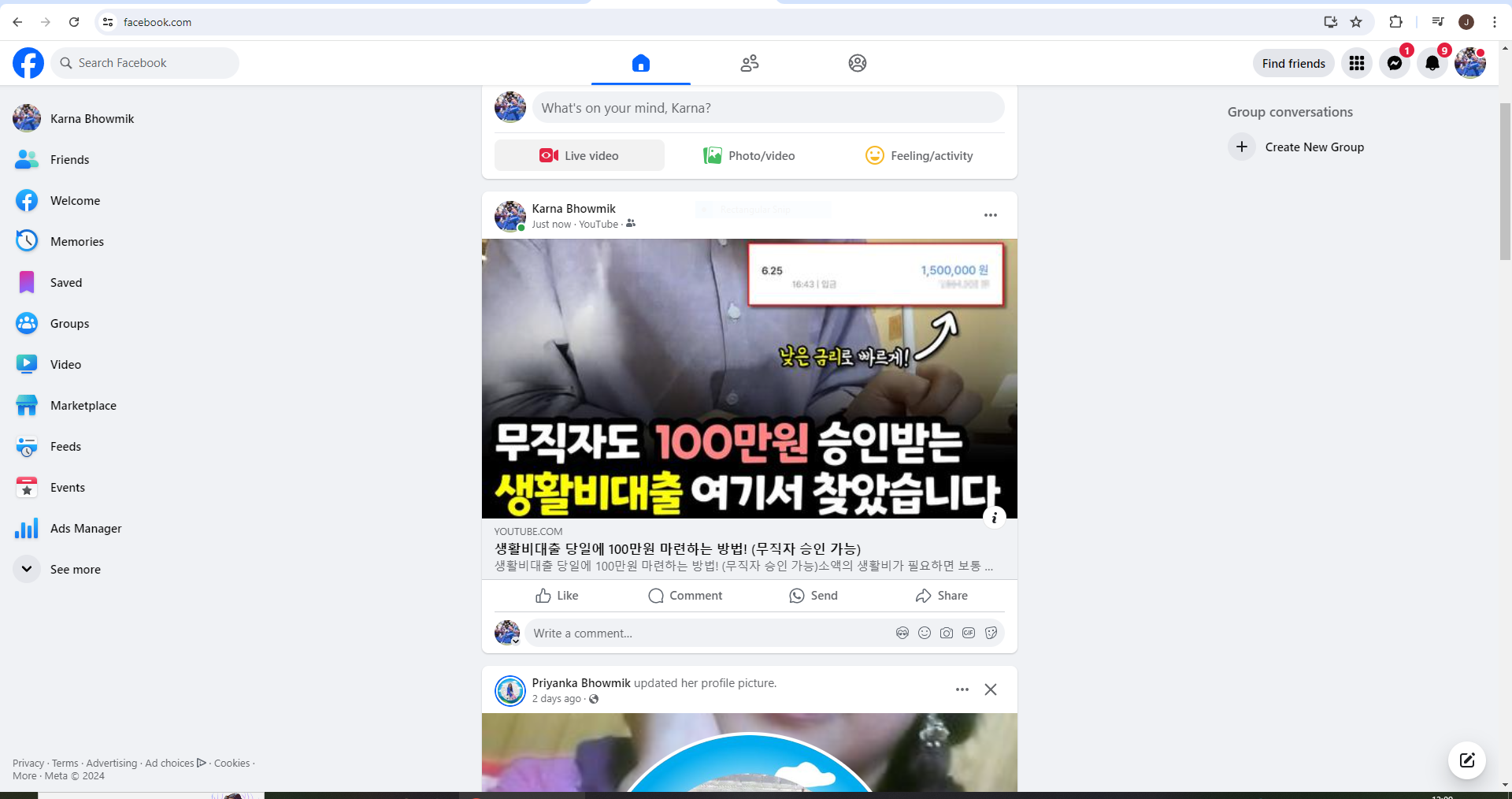Screen dimensions: 1512x799
Task: Go back in browser
Action: click(x=17, y=22)
